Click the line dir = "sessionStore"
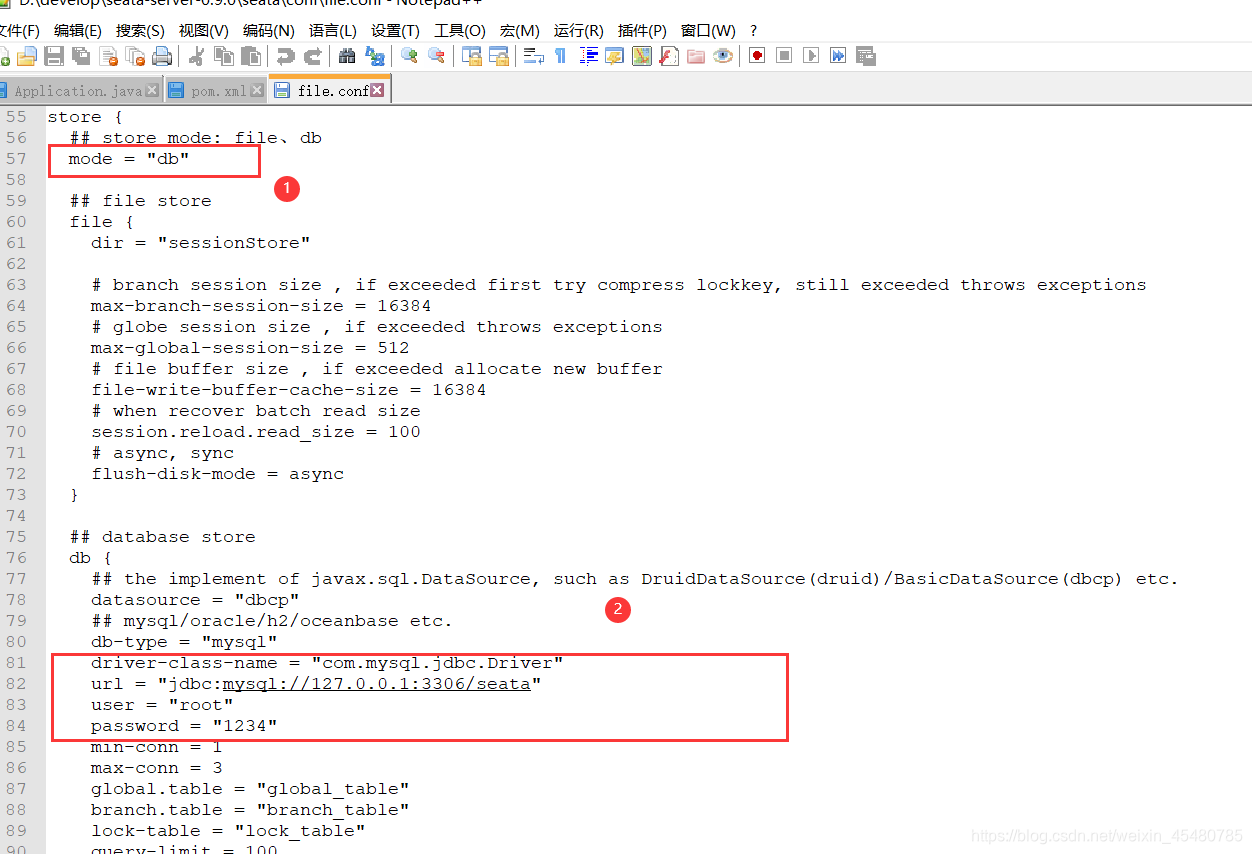The image size is (1252, 854). (x=200, y=243)
